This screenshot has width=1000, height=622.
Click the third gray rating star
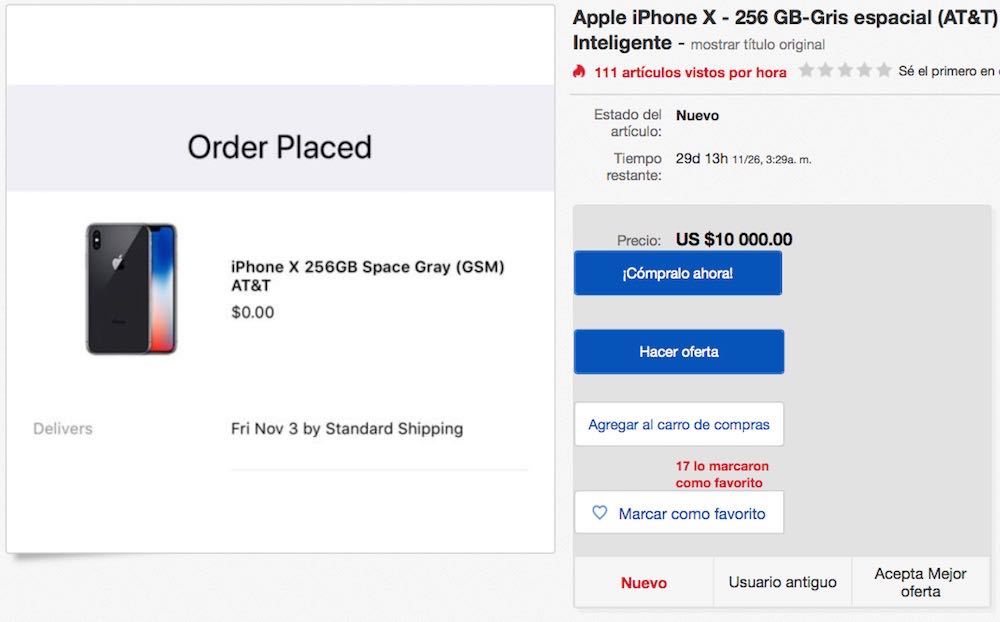click(845, 71)
